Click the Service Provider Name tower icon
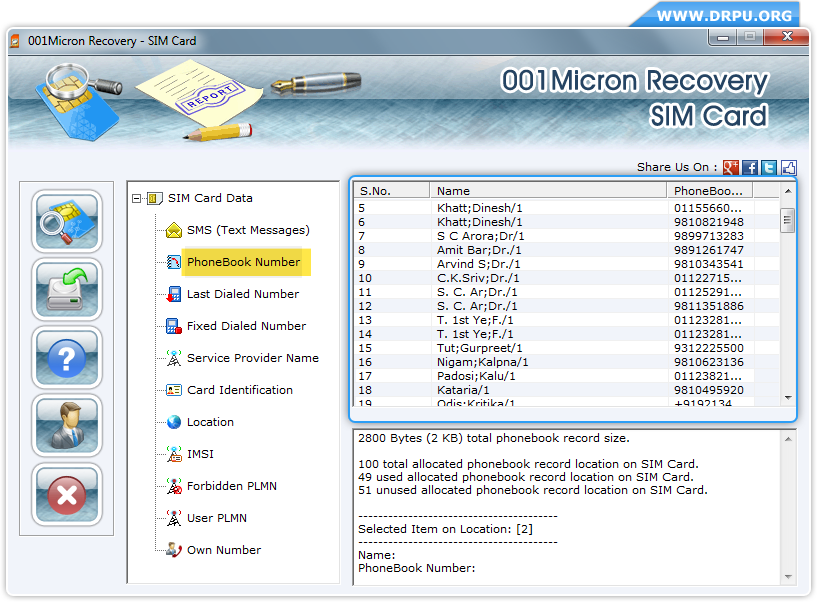The width and height of the screenshot is (817, 602). (x=174, y=358)
